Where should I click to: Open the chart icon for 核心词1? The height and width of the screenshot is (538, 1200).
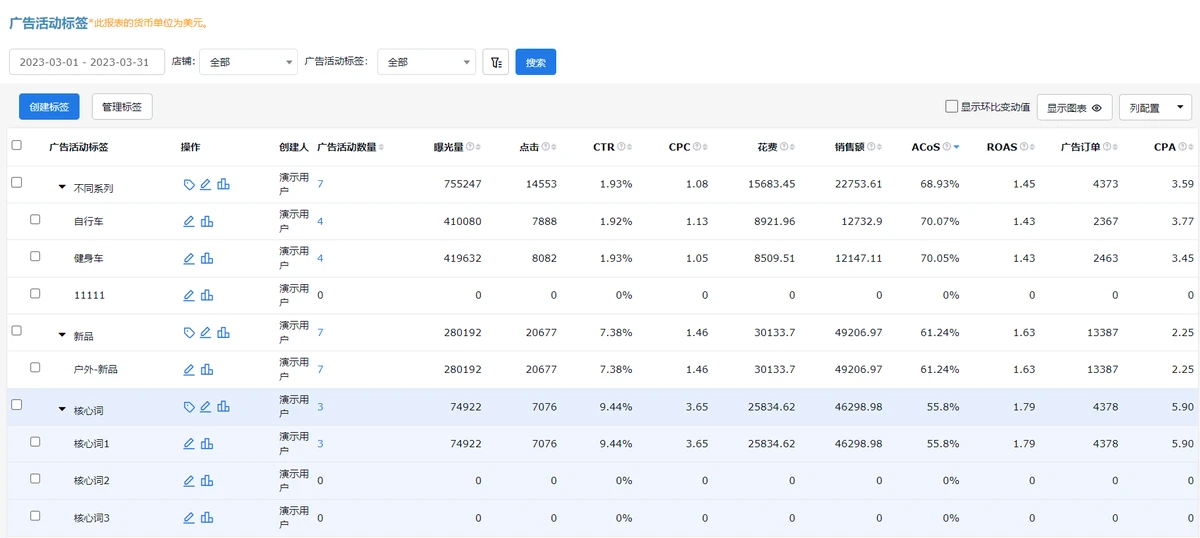[207, 443]
